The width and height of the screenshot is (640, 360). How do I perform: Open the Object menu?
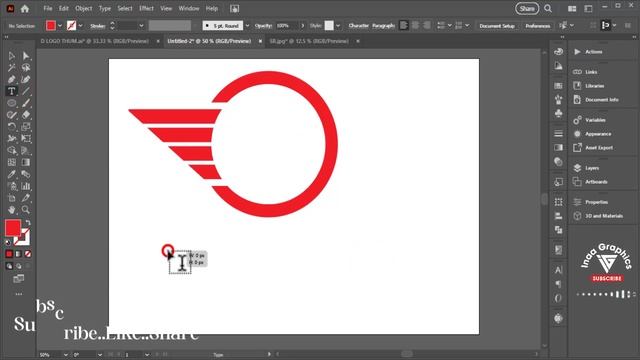(84, 9)
